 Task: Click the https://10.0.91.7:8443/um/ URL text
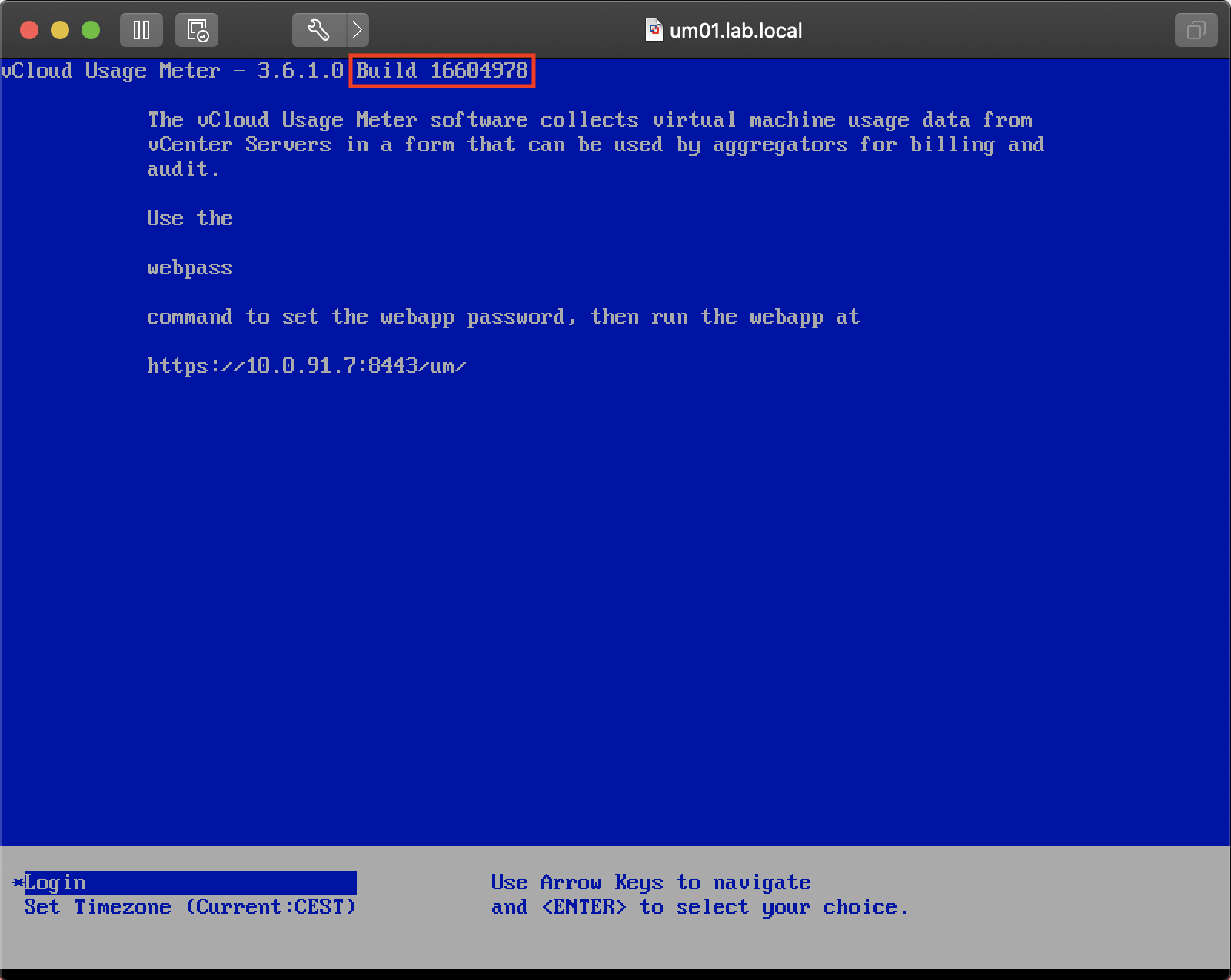(306, 366)
